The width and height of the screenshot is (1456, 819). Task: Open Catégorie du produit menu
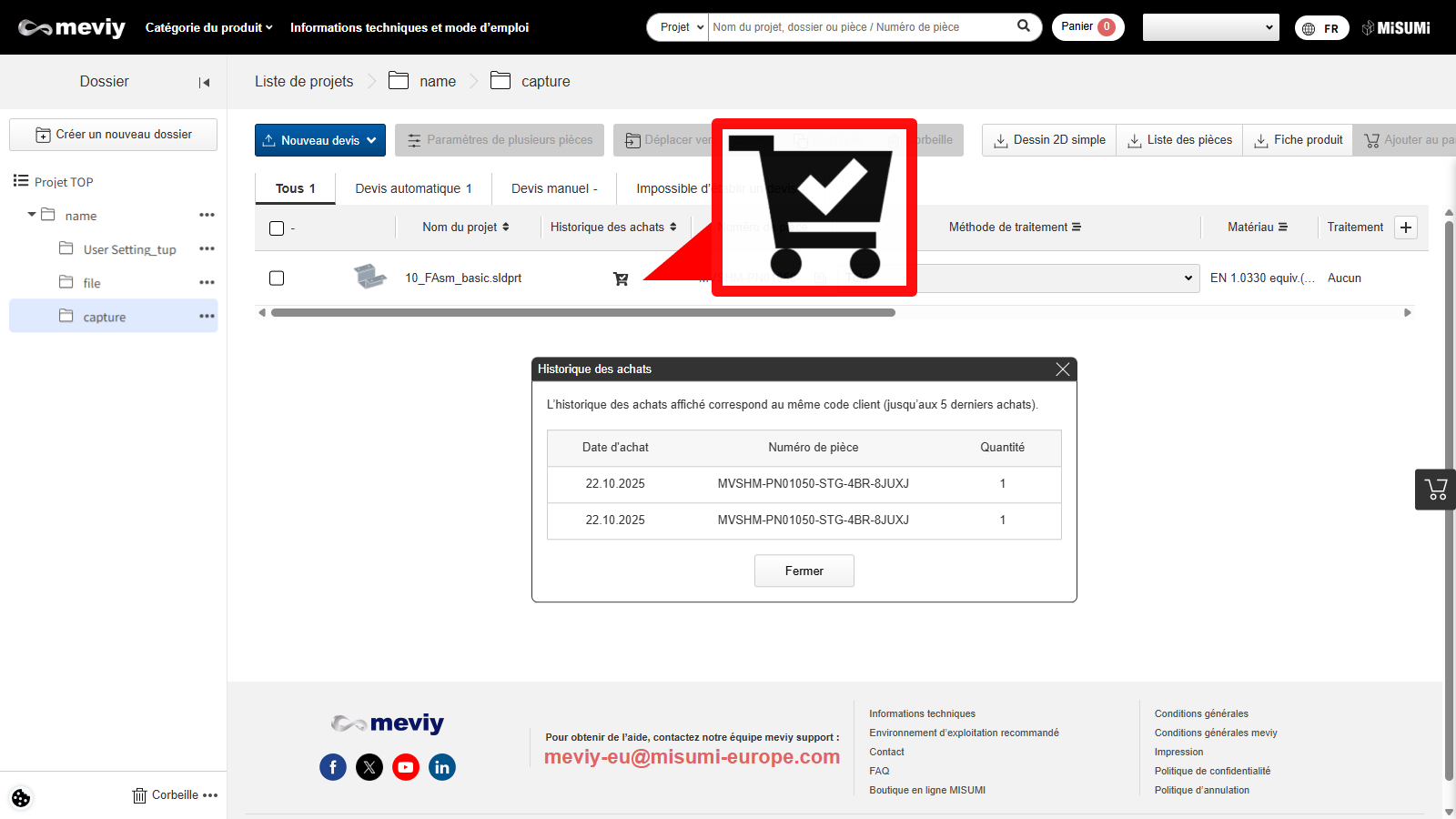coord(208,27)
